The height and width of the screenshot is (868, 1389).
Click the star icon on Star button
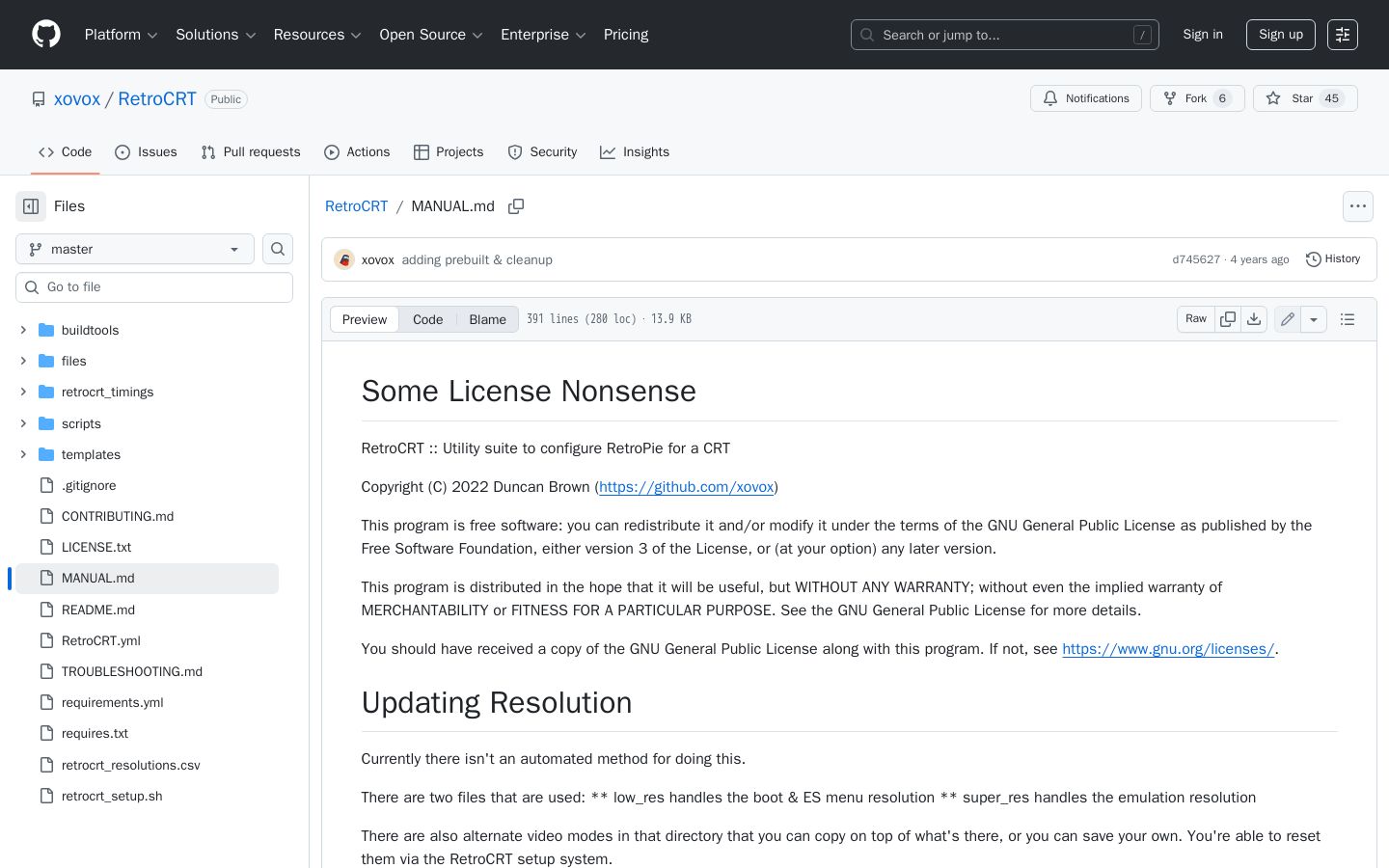pos(1273,98)
